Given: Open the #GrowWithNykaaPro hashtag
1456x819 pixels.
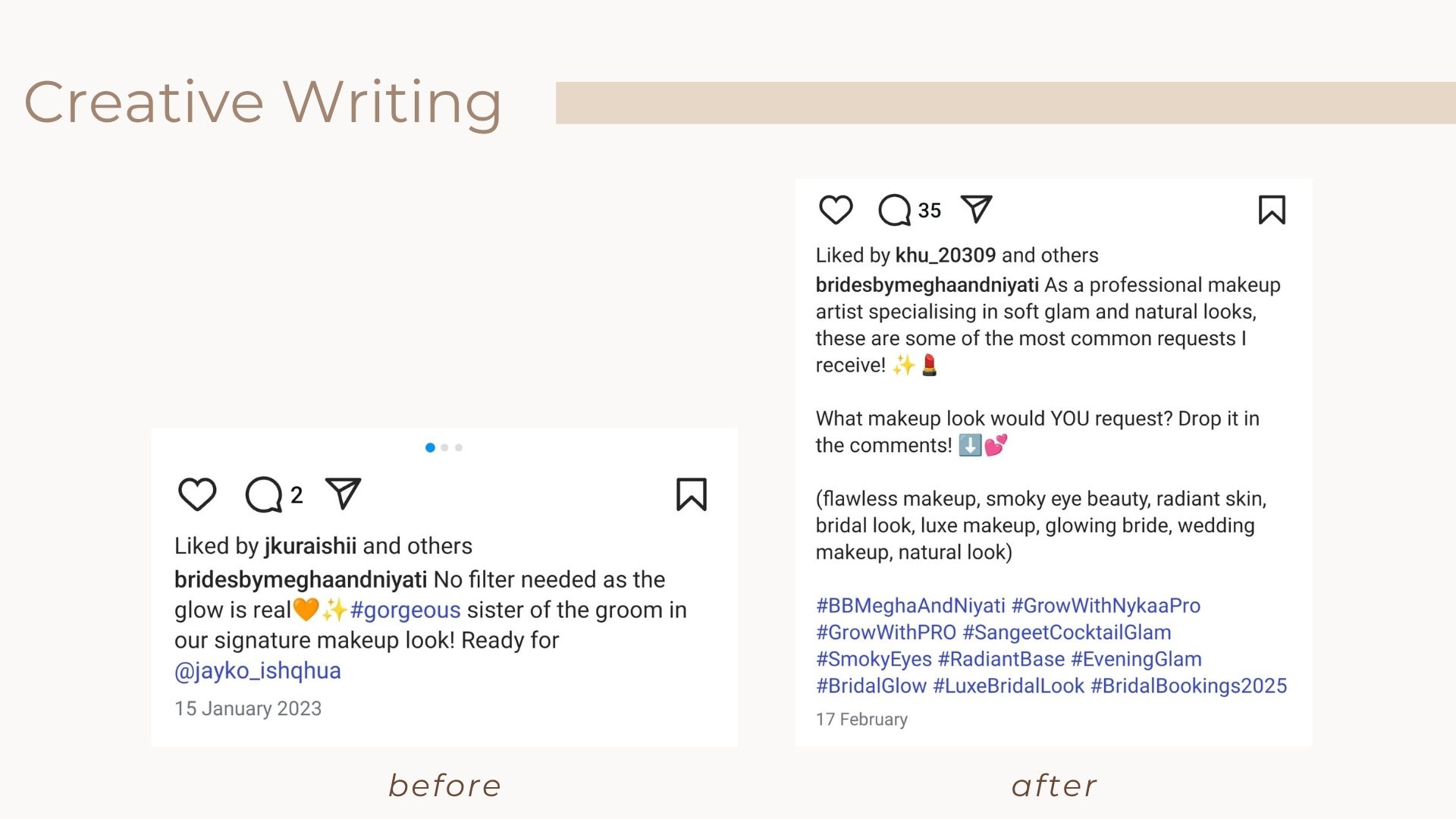Looking at the screenshot, I should tap(1106, 606).
